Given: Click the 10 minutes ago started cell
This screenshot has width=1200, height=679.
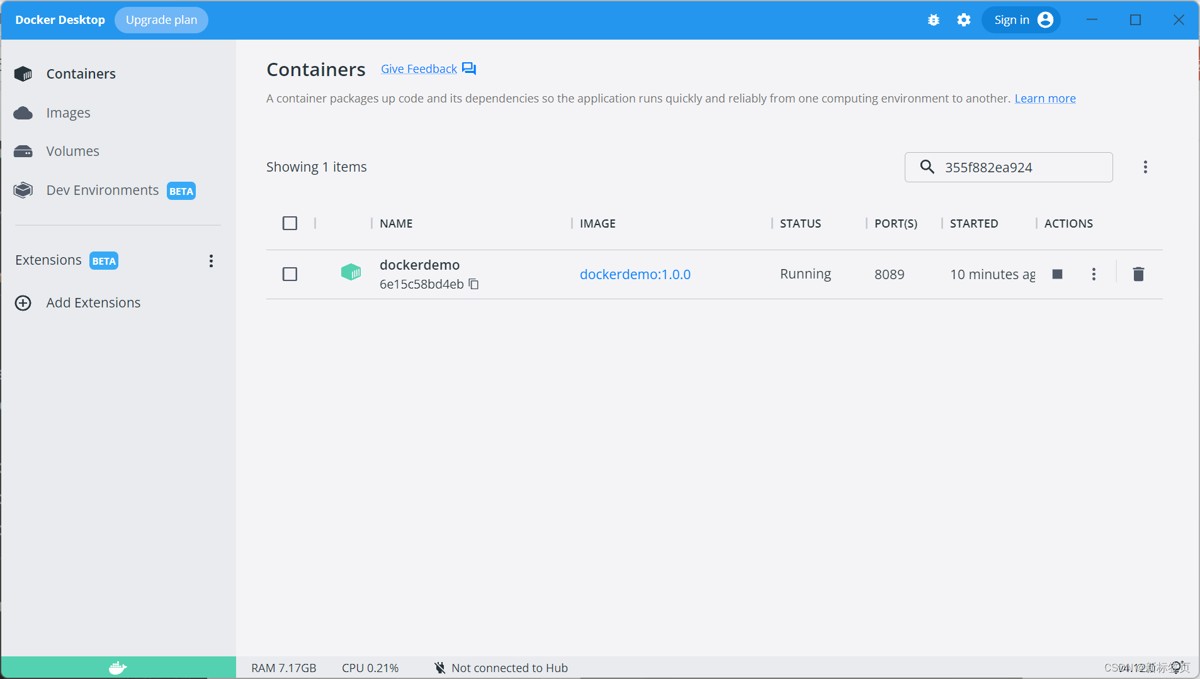Looking at the screenshot, I should tap(992, 274).
